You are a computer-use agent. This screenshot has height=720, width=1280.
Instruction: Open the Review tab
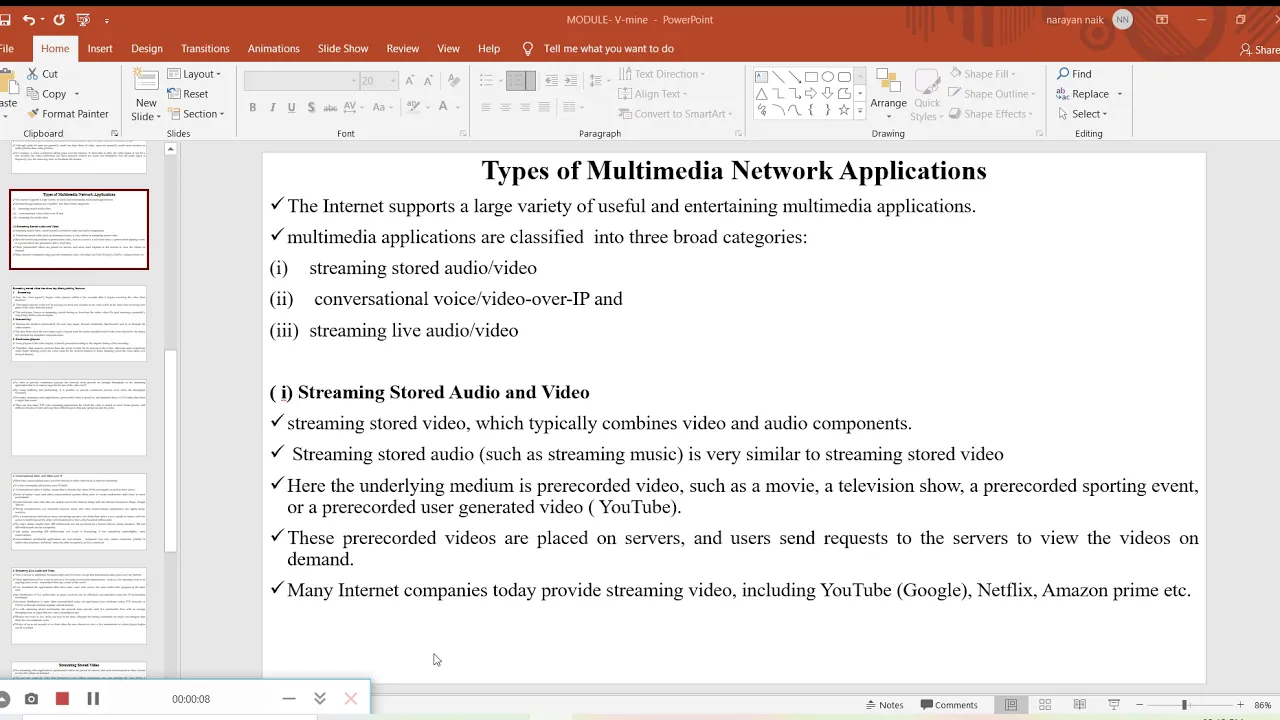coord(403,48)
